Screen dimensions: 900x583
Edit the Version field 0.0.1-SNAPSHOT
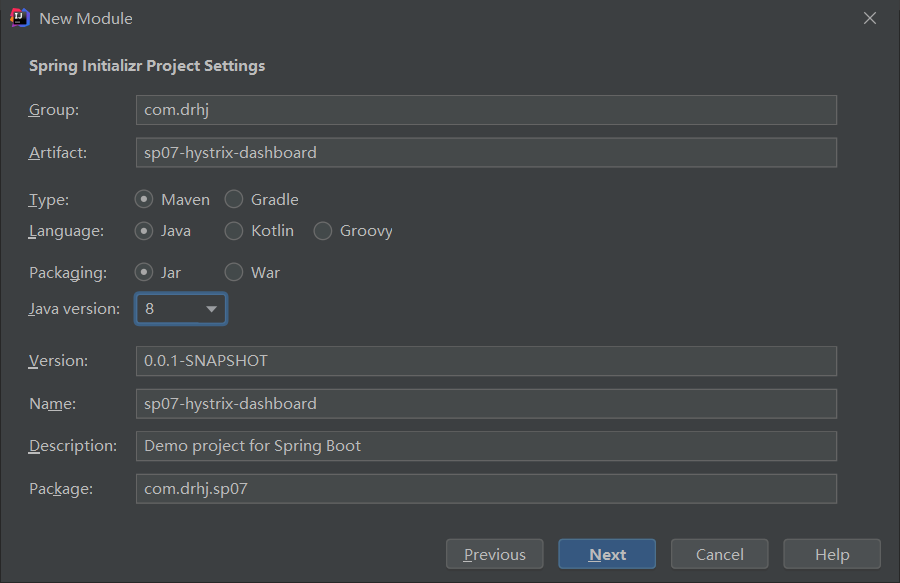[x=486, y=361]
